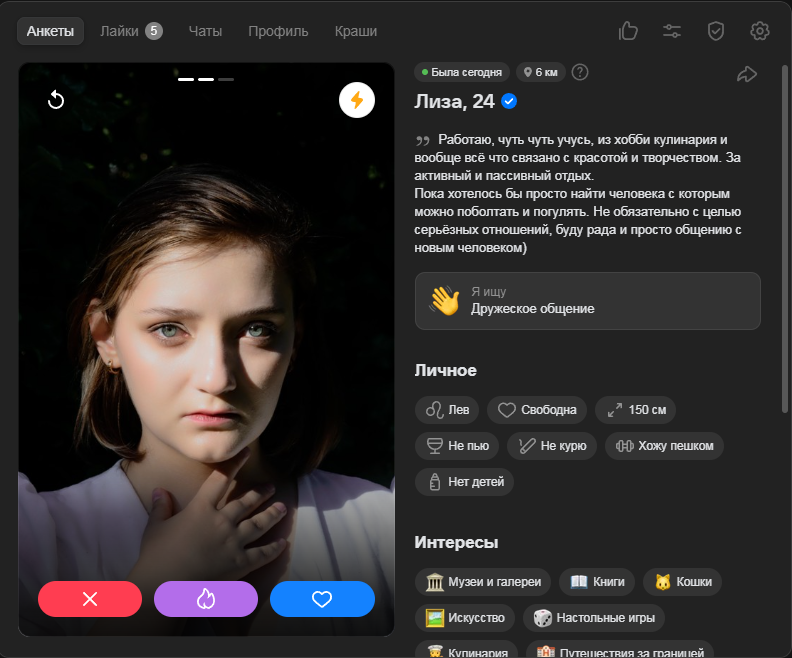
Task: Select the Хожу пешком chip
Action: click(x=664, y=446)
